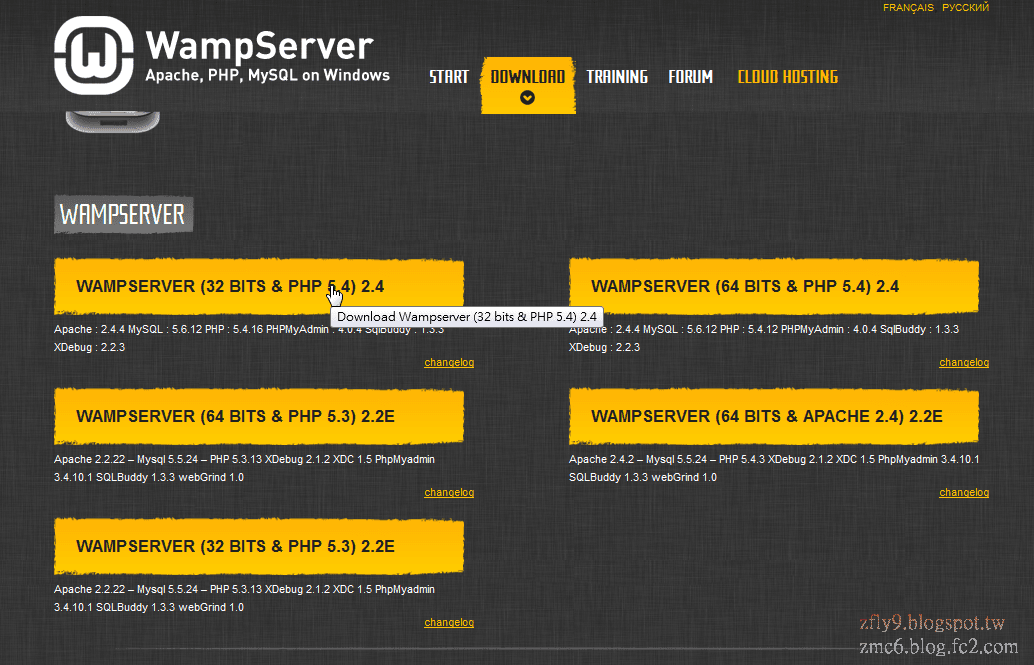Open the CLOUD HOSTING page
Viewport: 1034px width, 665px height.
pyautogui.click(x=787, y=77)
